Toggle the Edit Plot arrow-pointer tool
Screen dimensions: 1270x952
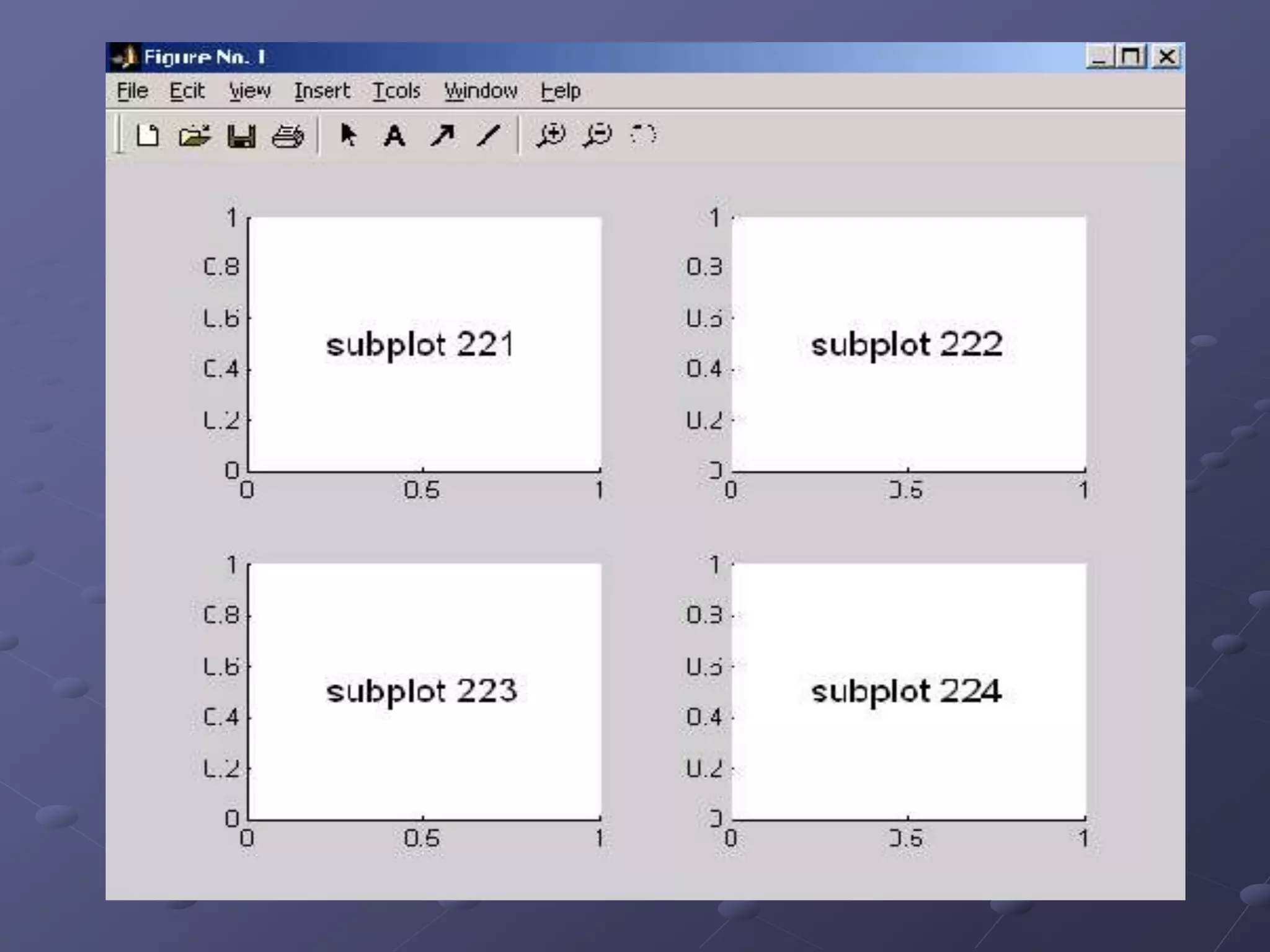click(349, 134)
